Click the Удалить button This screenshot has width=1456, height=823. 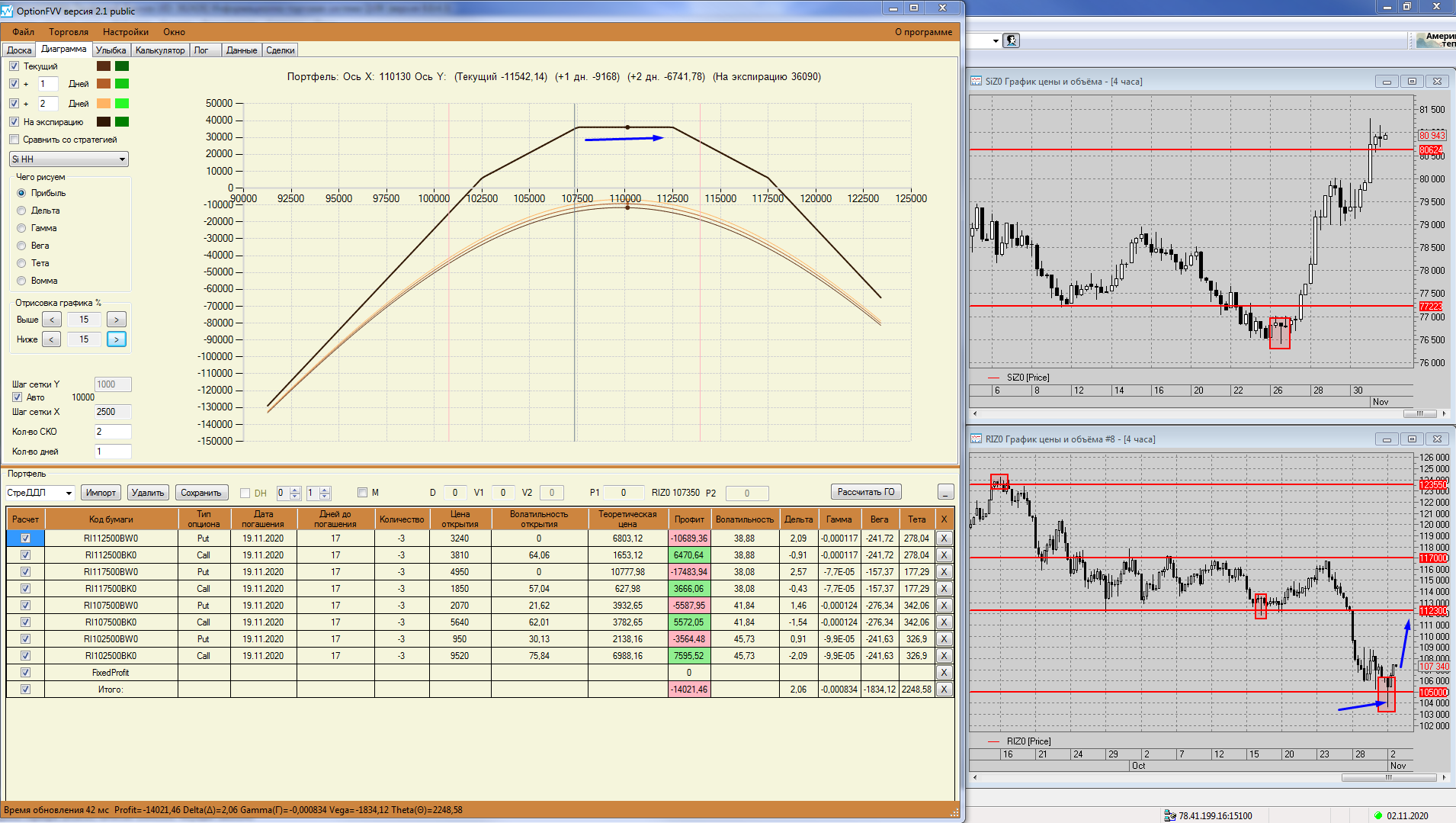tap(148, 493)
